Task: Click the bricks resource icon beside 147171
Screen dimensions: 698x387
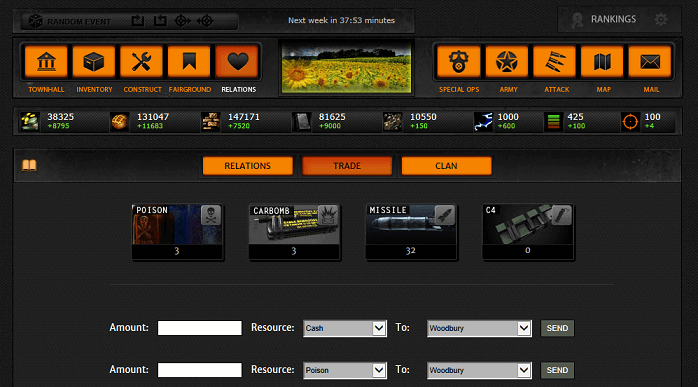Action: tap(211, 121)
